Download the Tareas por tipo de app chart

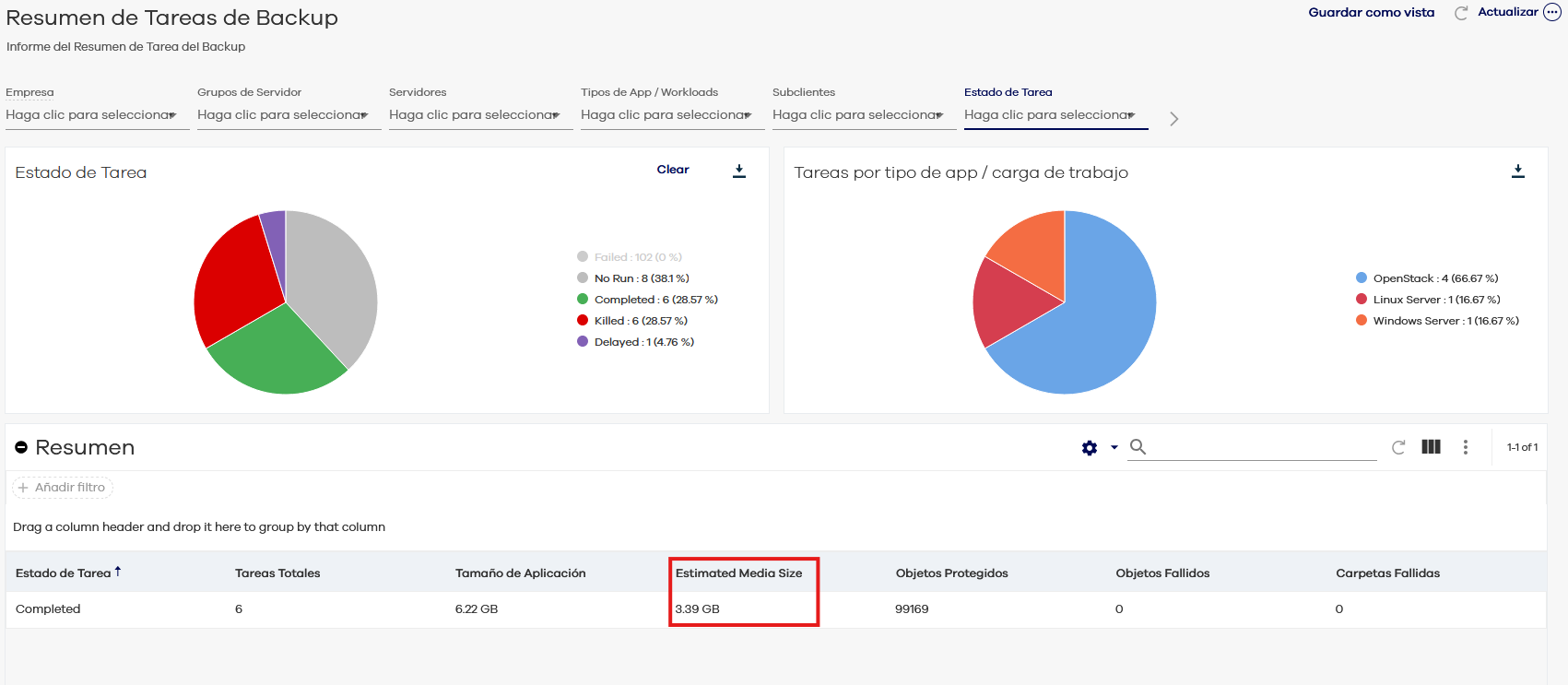tap(1517, 171)
